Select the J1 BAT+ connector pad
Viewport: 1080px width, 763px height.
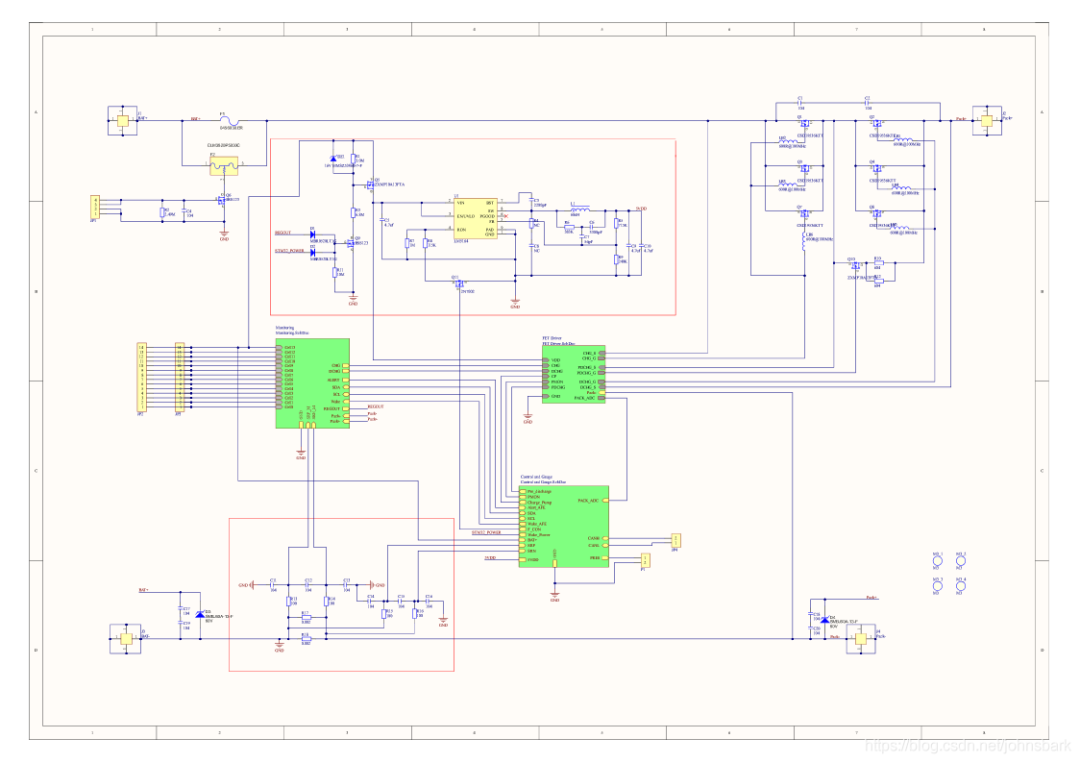[123, 121]
